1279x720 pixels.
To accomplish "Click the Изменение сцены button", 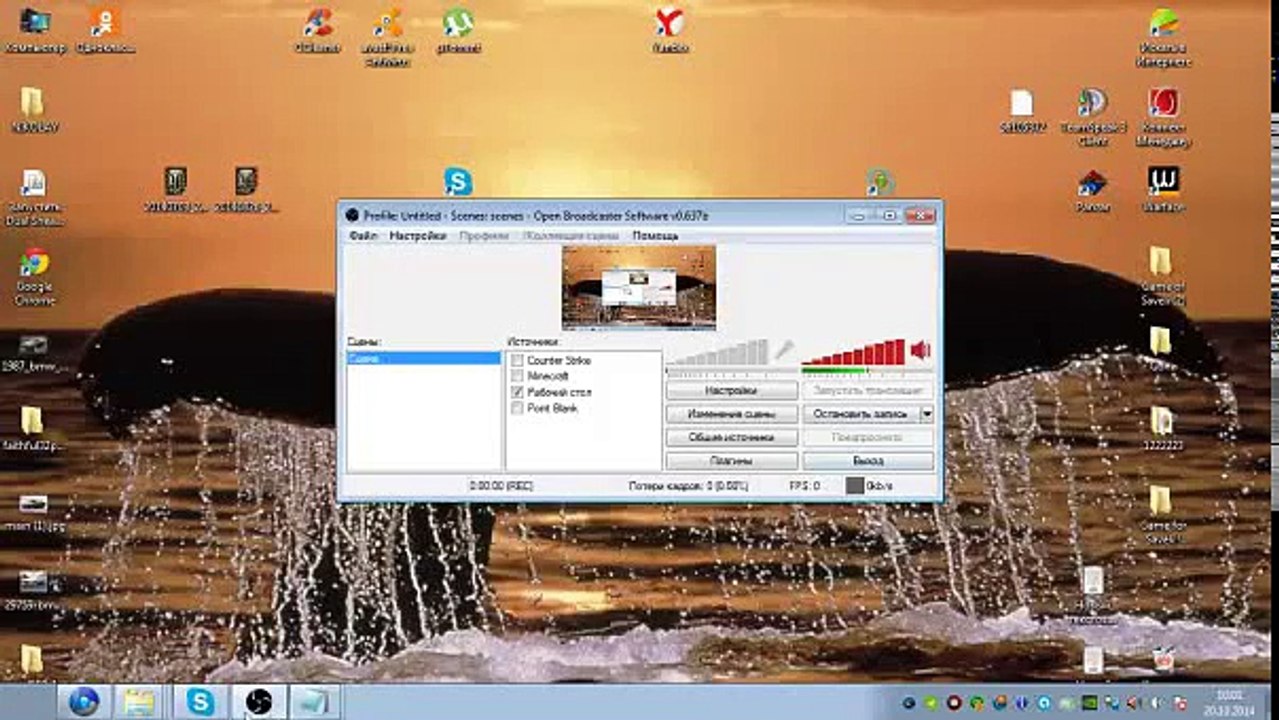I will tap(732, 413).
